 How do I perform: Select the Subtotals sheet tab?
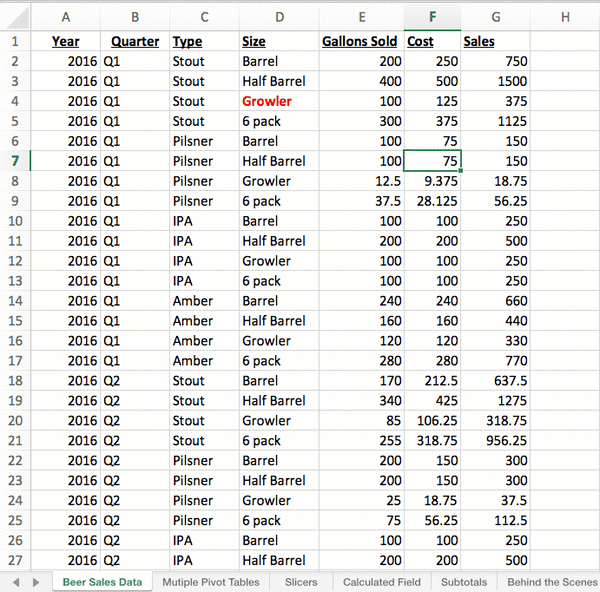pyautogui.click(x=464, y=582)
